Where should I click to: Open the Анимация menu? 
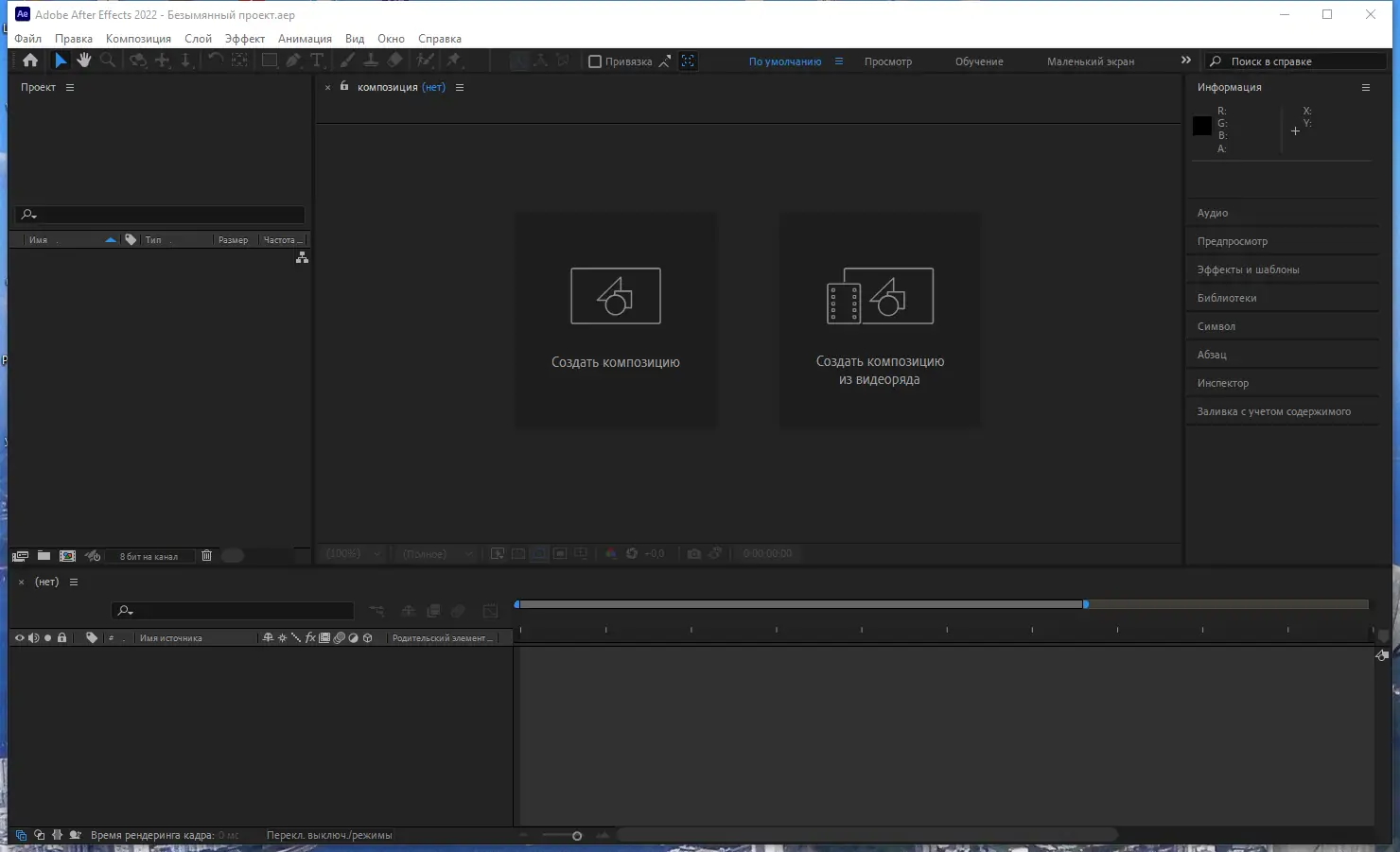point(305,39)
